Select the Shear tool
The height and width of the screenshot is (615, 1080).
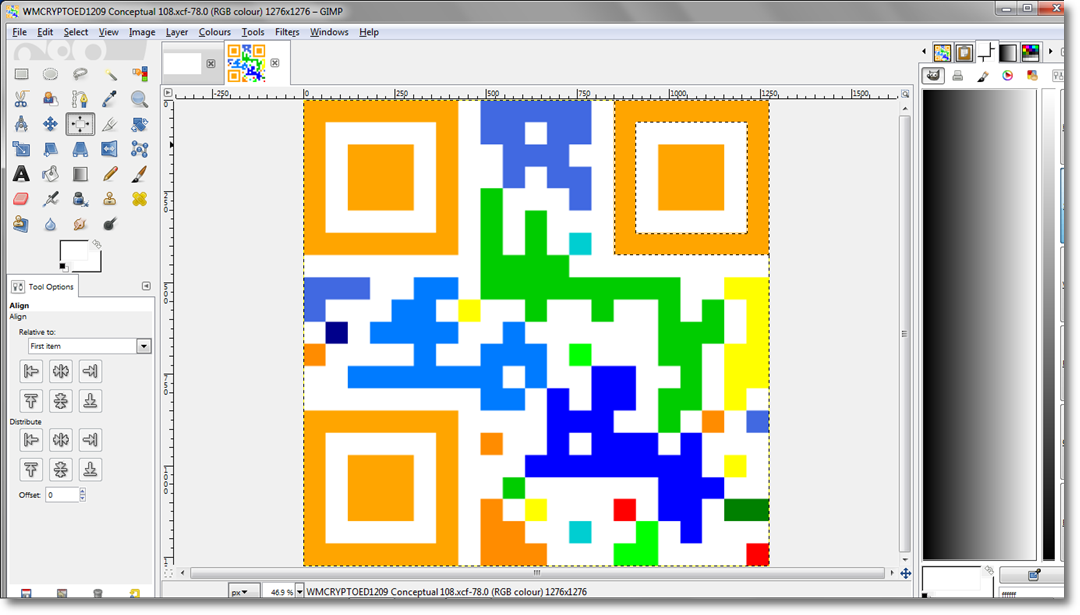click(50, 149)
